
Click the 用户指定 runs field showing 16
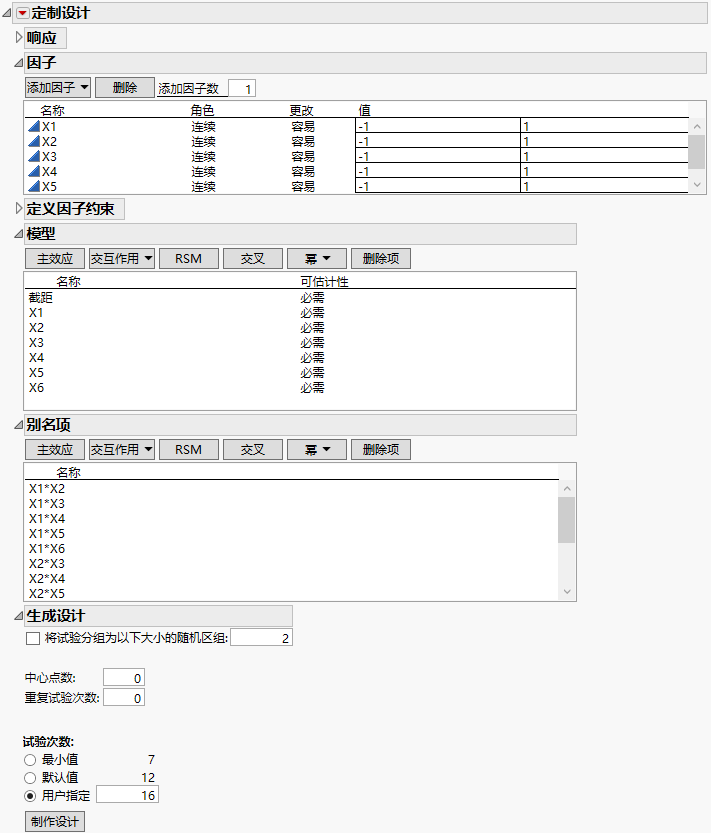point(128,795)
